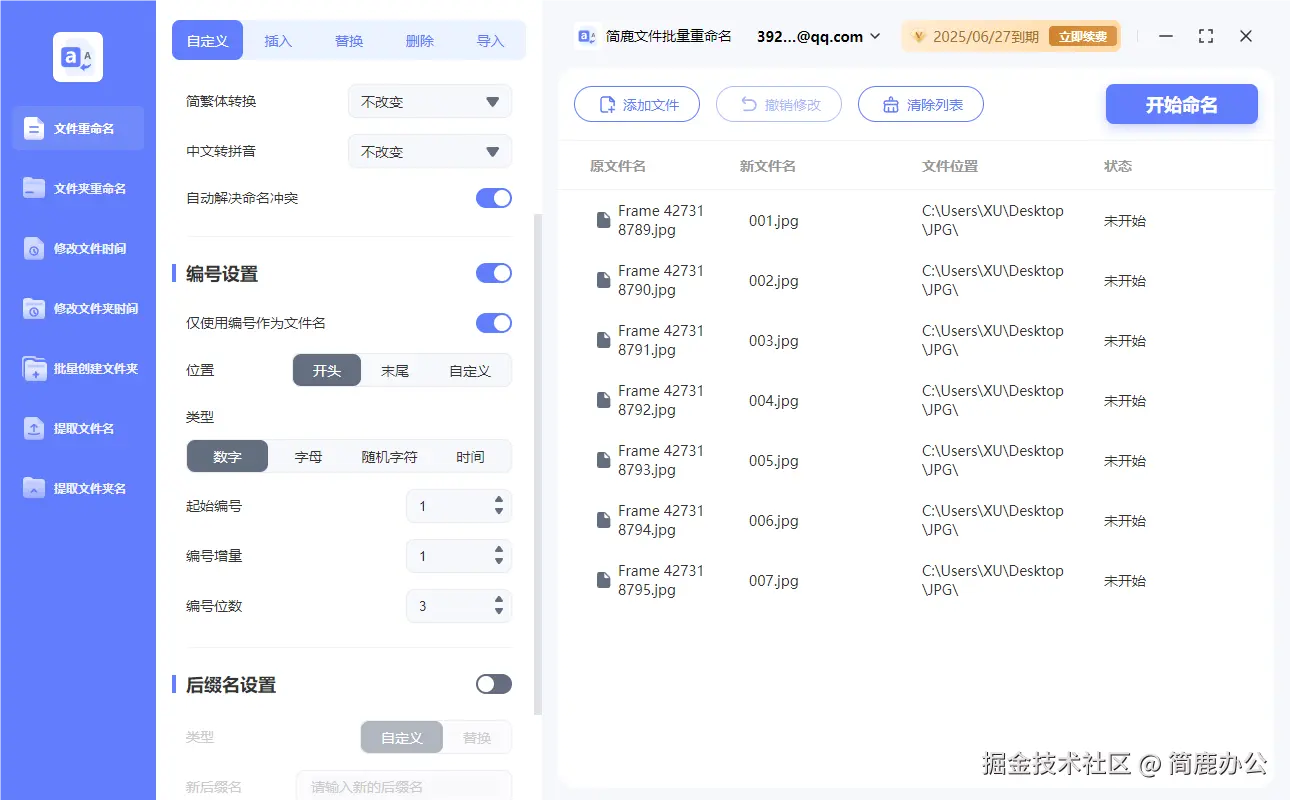Image resolution: width=1290 pixels, height=800 pixels.
Task: Open the 中文转拼音 dropdown
Action: (x=430, y=152)
